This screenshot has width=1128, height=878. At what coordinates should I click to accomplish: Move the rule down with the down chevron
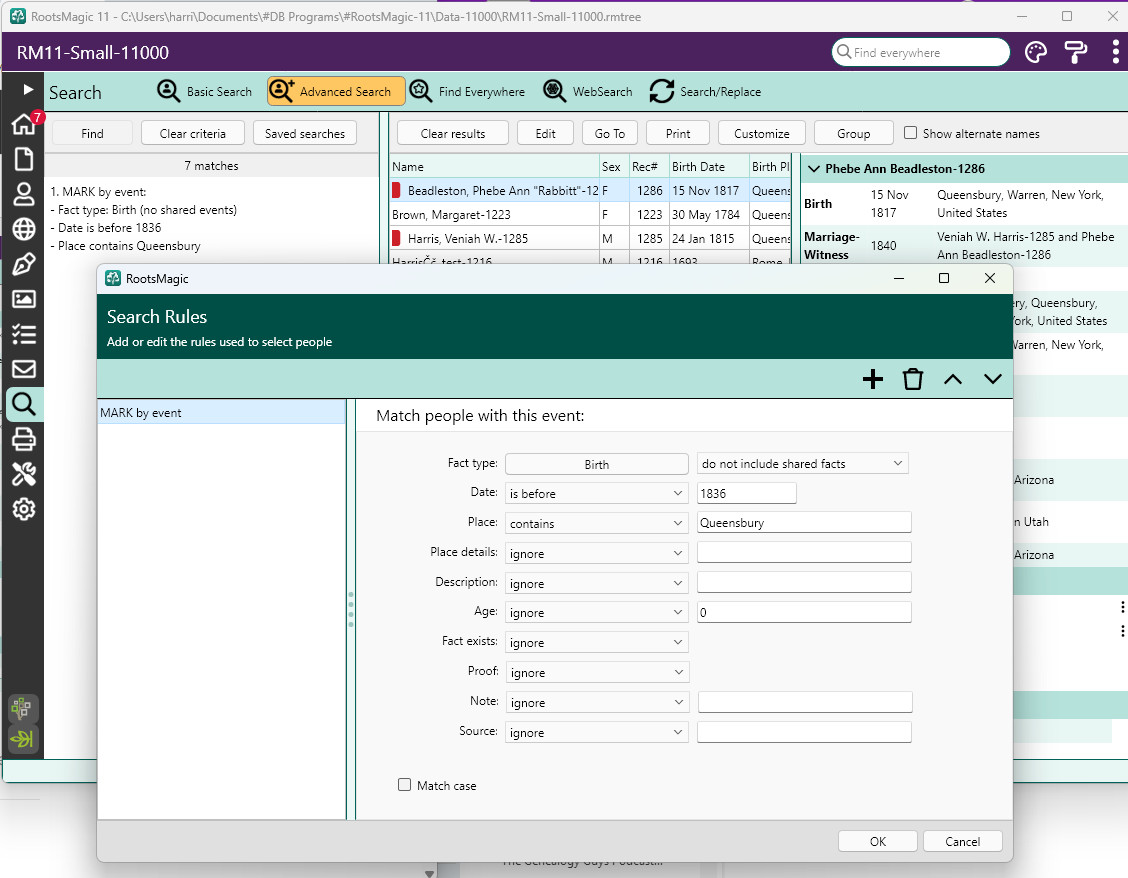tap(992, 379)
